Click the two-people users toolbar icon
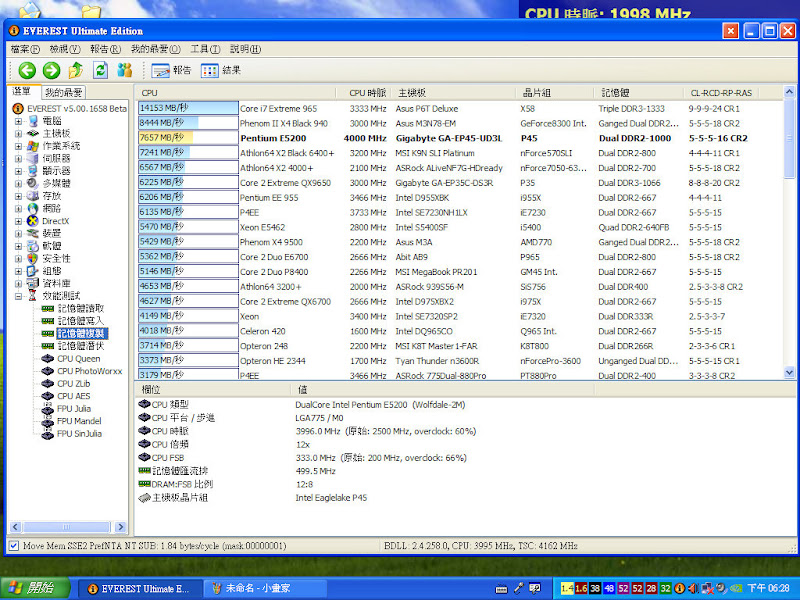Viewport: 800px width, 600px height. pos(125,70)
